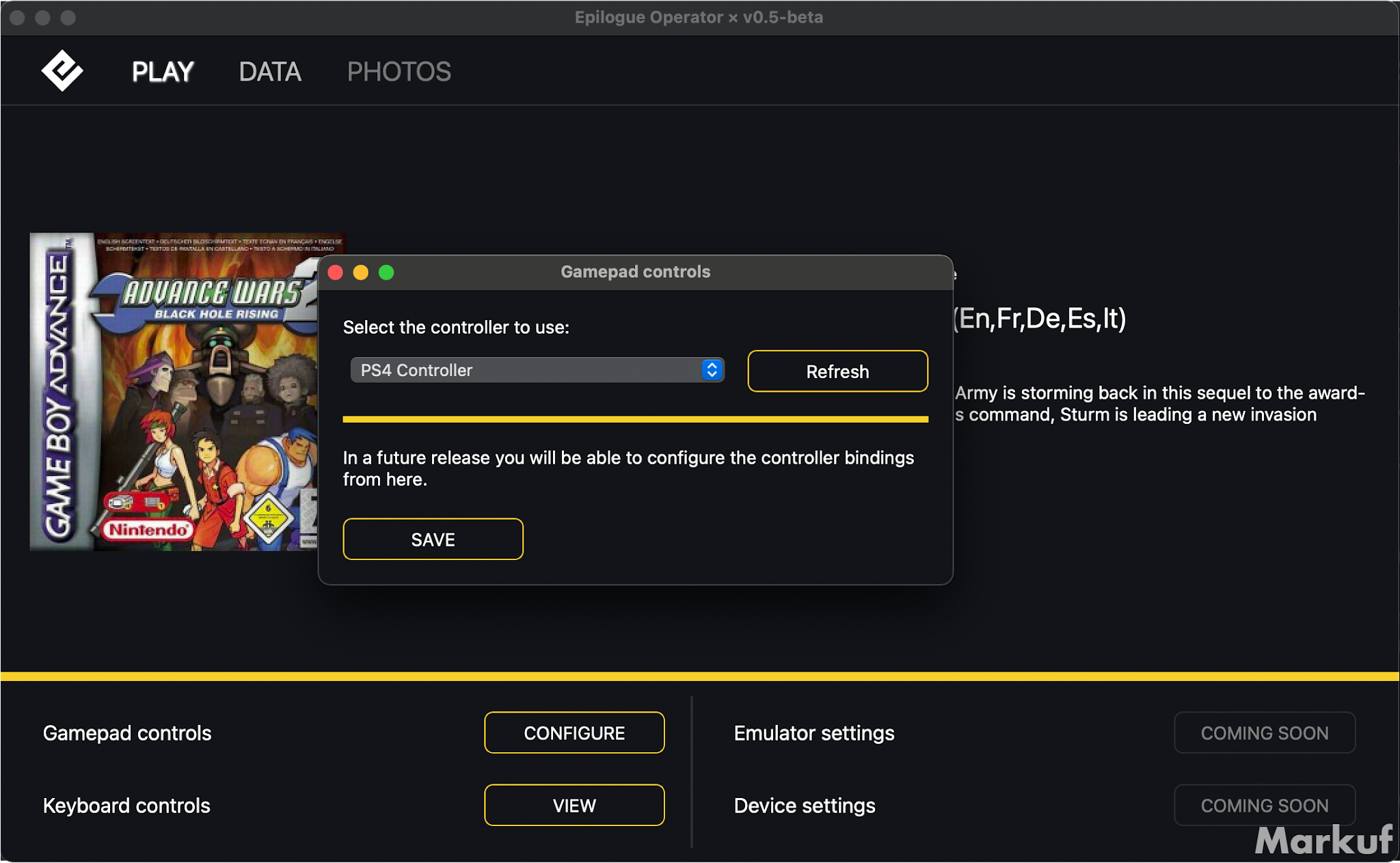Open the DATA tab

pyautogui.click(x=269, y=72)
